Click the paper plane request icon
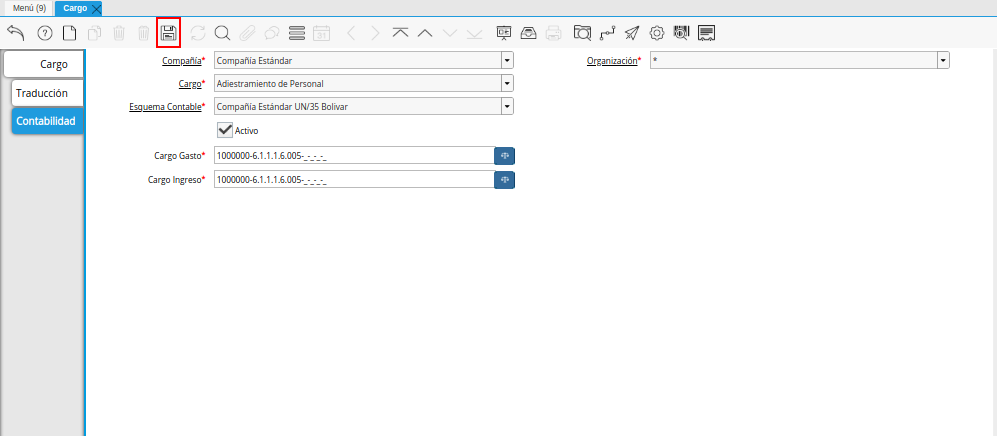Screen dimensions: 997x436 (631, 33)
